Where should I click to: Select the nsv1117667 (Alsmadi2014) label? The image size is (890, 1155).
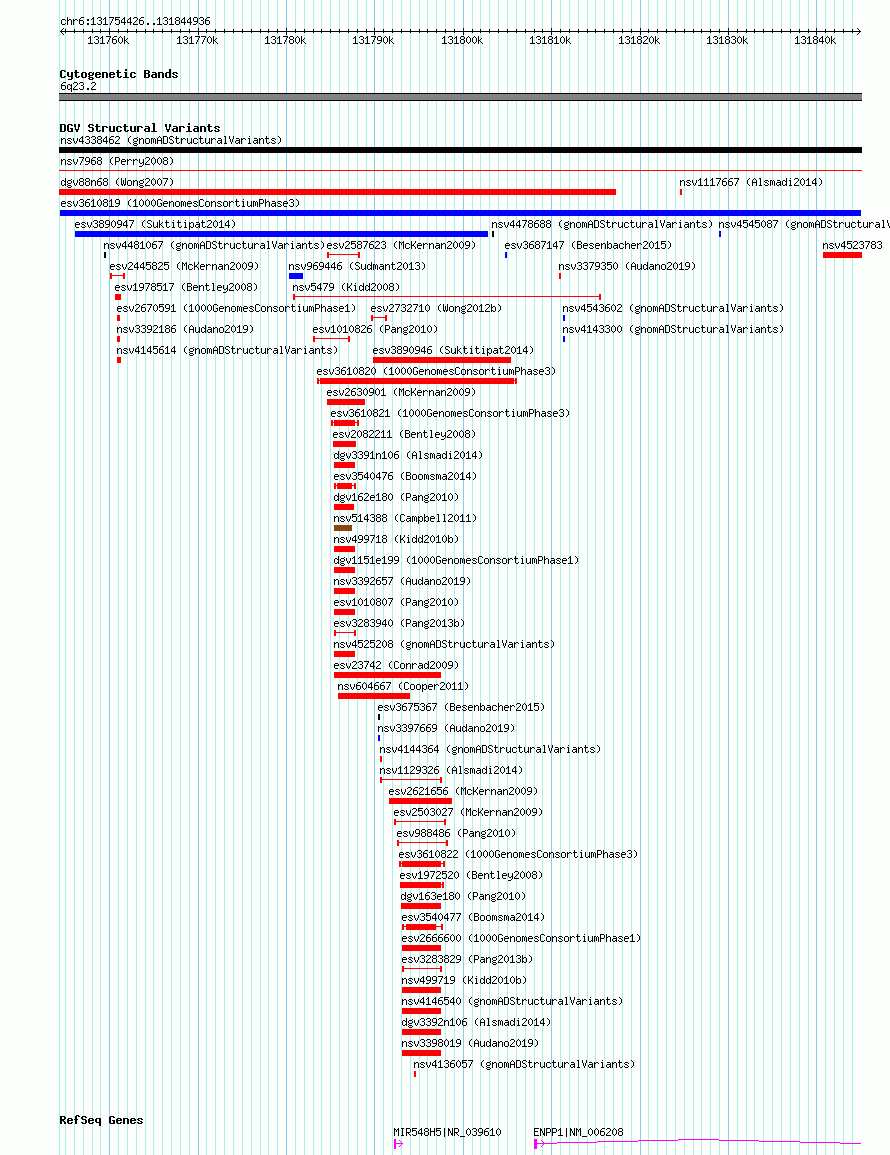point(751,182)
